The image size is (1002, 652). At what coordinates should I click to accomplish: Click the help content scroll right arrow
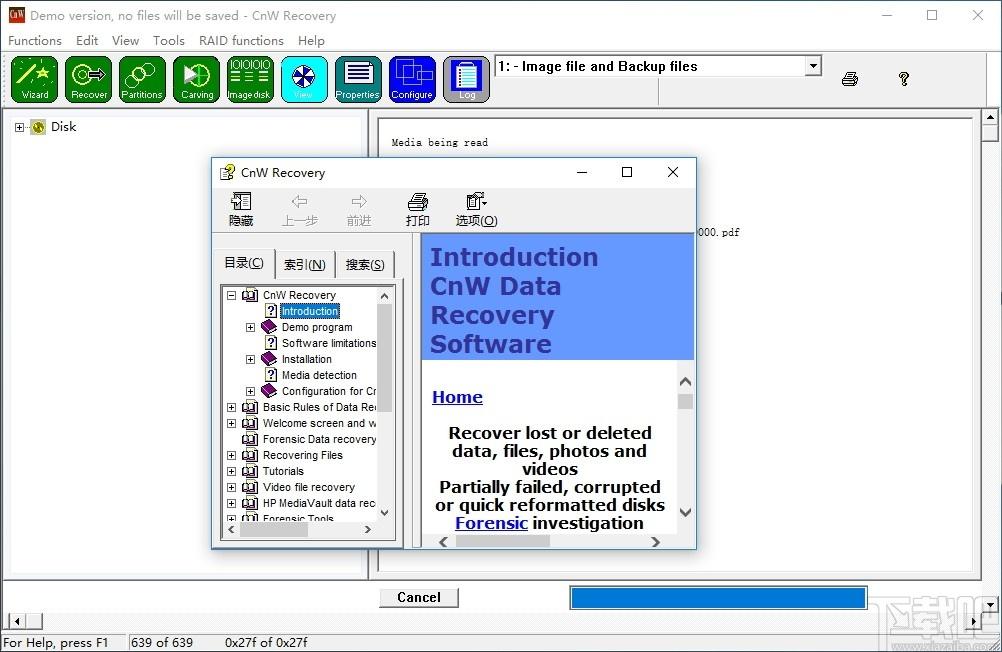655,541
